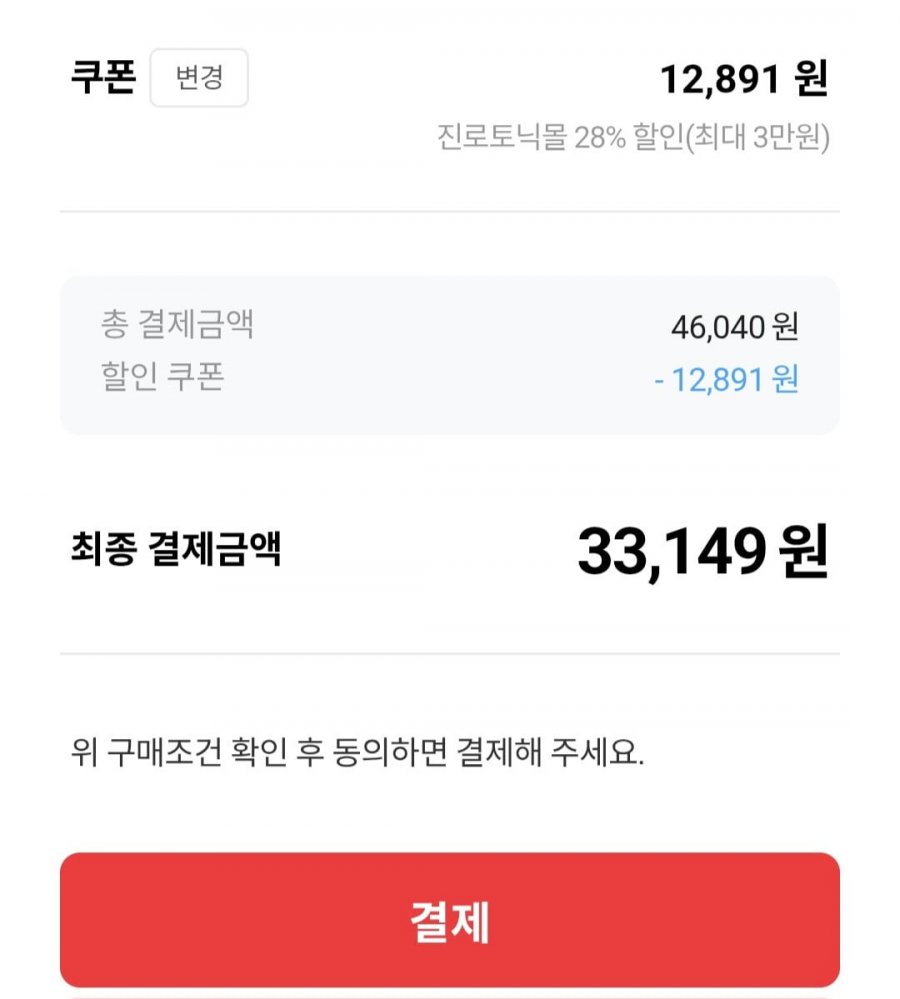Click the 원 symbol after 46,040
Viewport: 900px width, 999px height.
786,326
